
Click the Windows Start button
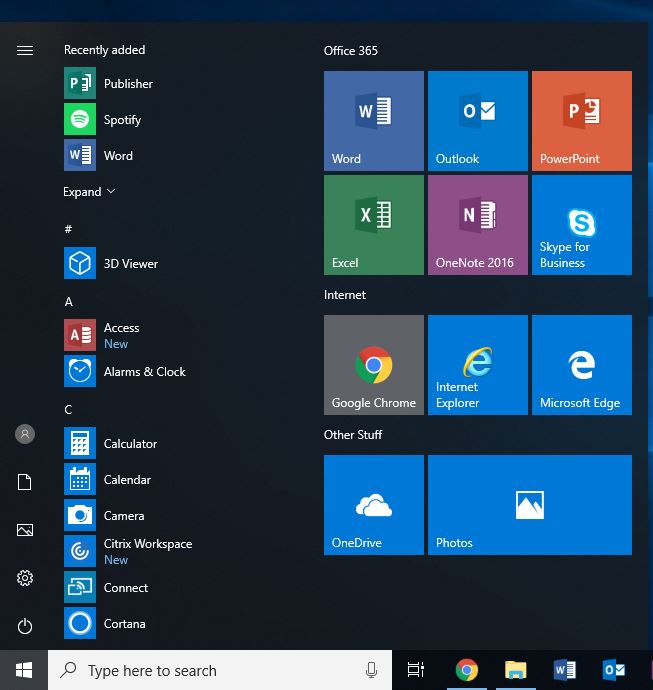[x=24, y=670]
